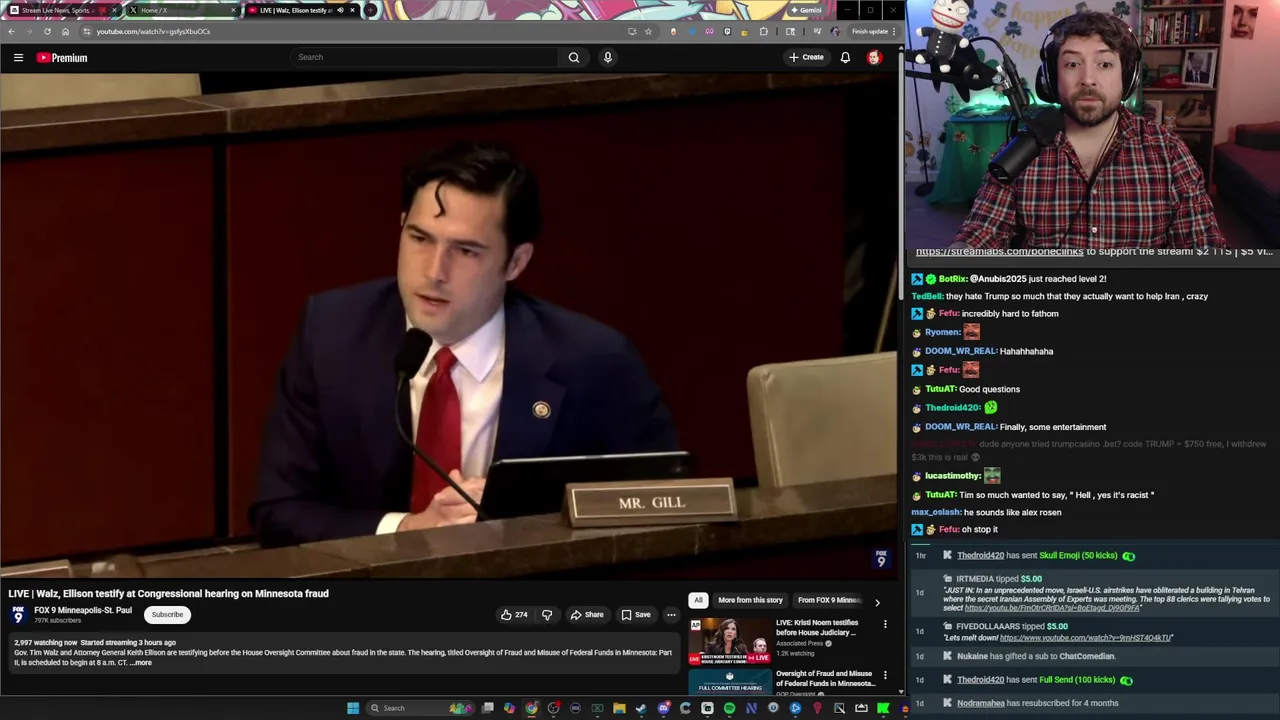The width and height of the screenshot is (1280, 720).
Task: Switch to Stream Live News tab
Action: [x=60, y=10]
